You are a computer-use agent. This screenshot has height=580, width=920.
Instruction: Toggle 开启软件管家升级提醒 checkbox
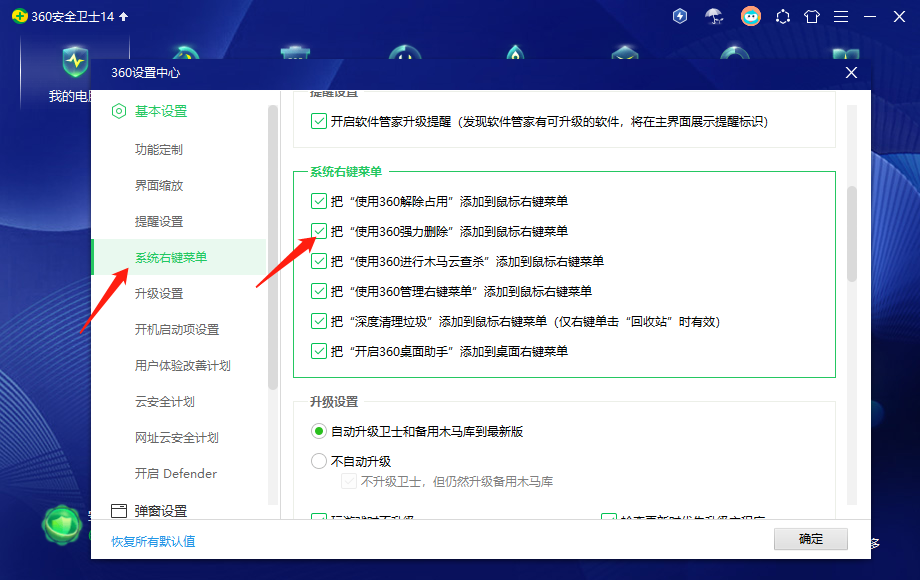[x=319, y=121]
